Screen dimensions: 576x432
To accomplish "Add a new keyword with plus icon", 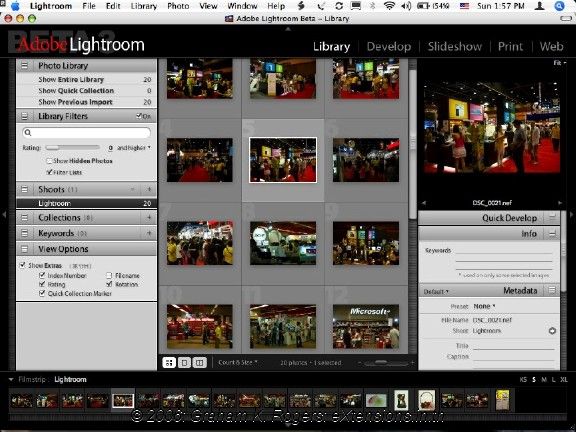I will point(149,233).
